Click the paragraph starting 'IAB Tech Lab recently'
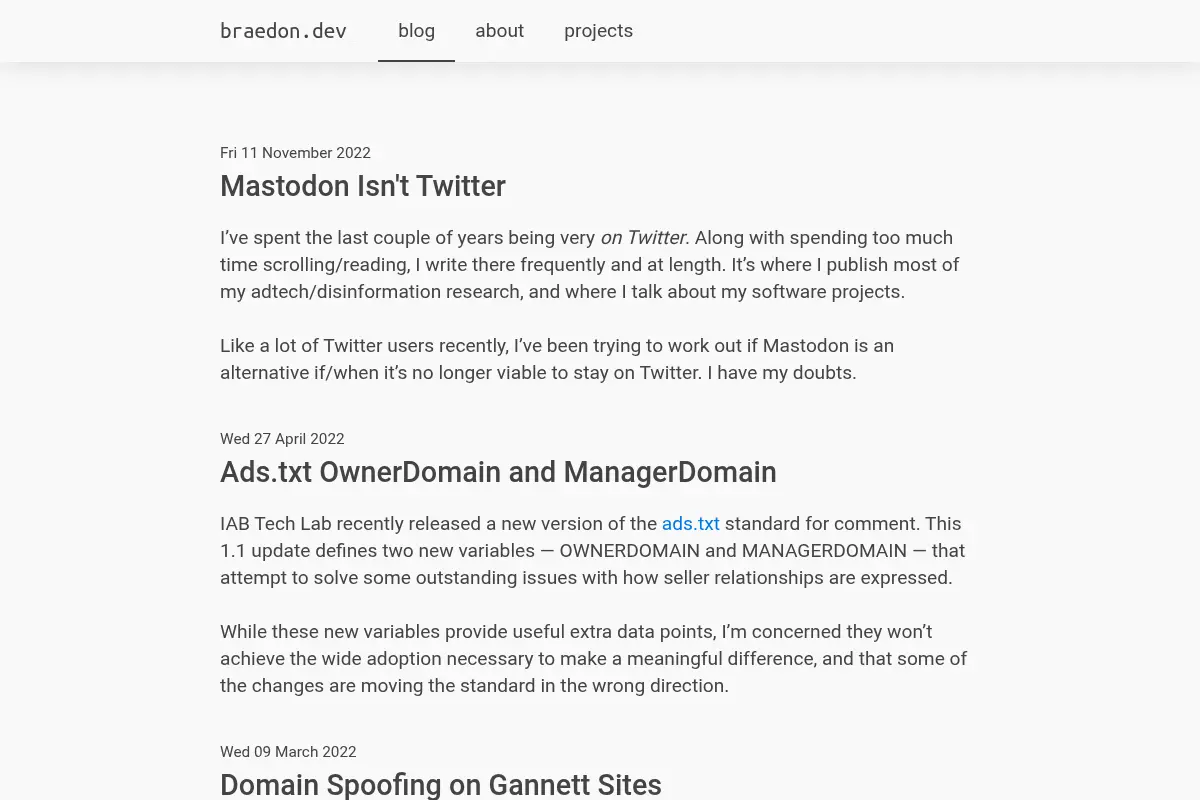The width and height of the screenshot is (1200, 800). [592, 551]
